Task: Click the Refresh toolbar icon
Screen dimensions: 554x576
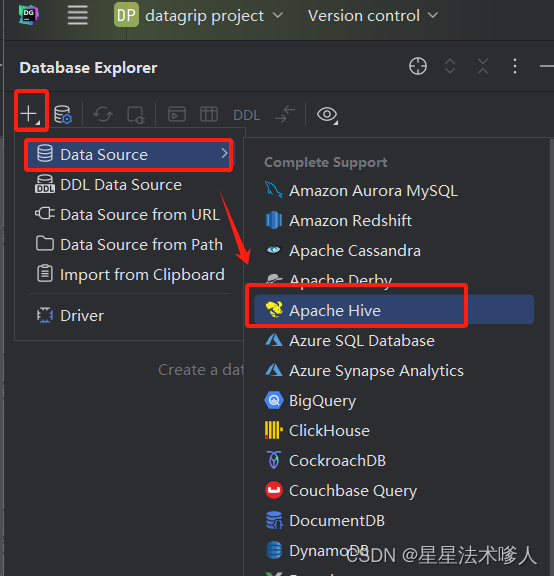Action: click(x=103, y=114)
